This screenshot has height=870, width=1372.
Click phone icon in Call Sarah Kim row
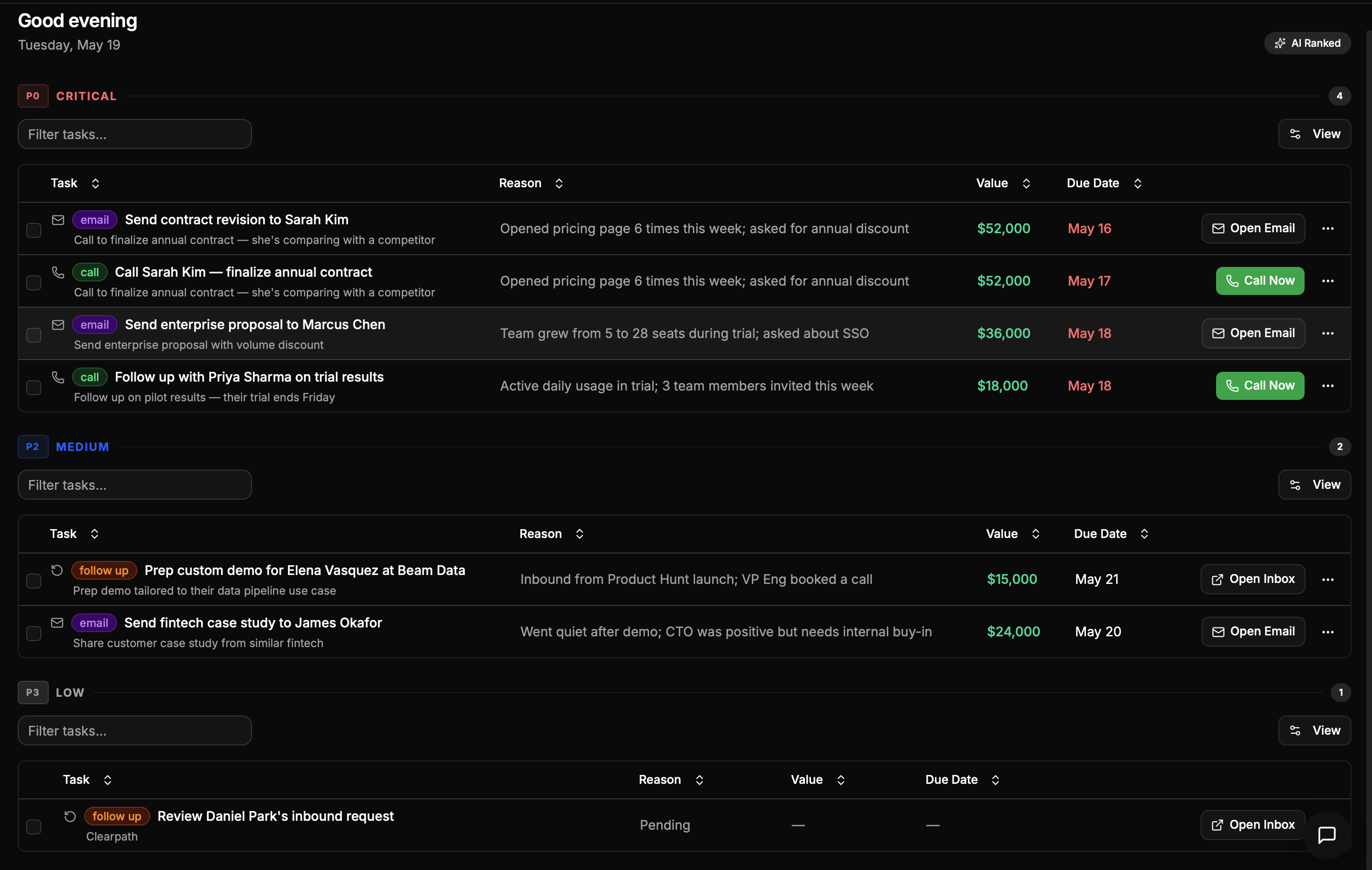click(x=58, y=273)
